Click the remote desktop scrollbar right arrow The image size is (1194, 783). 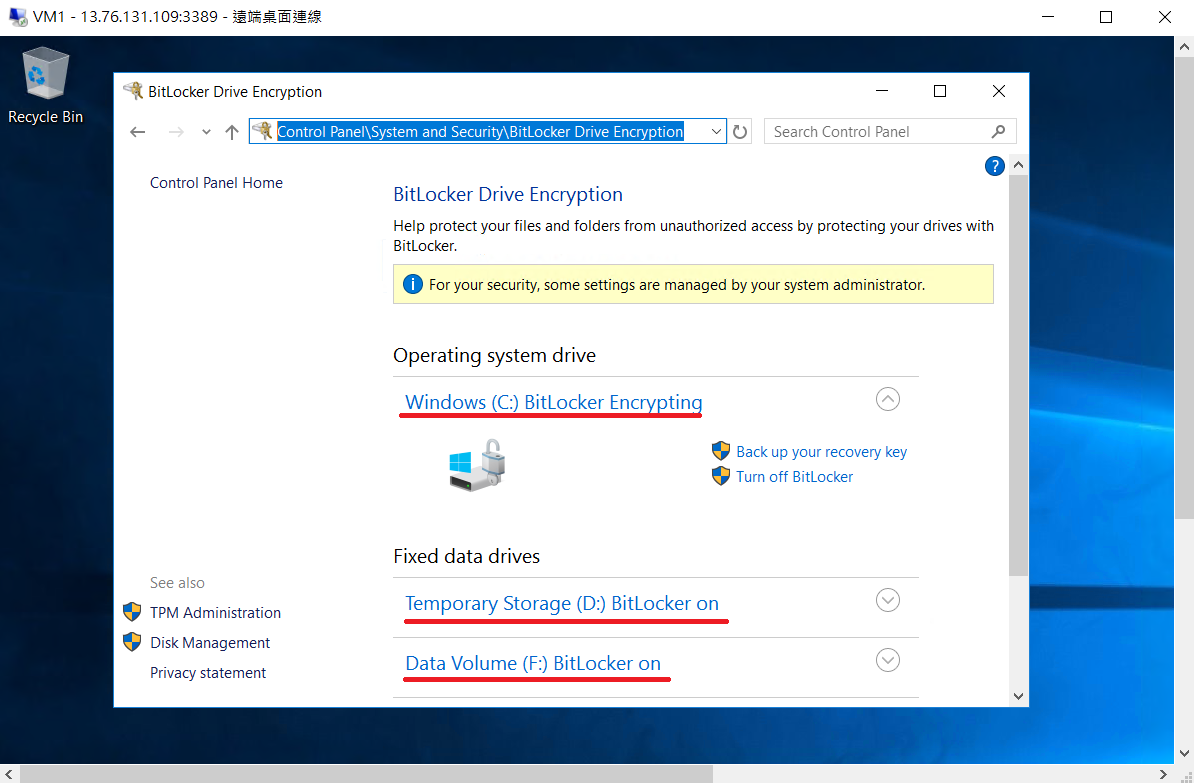click(x=1163, y=774)
